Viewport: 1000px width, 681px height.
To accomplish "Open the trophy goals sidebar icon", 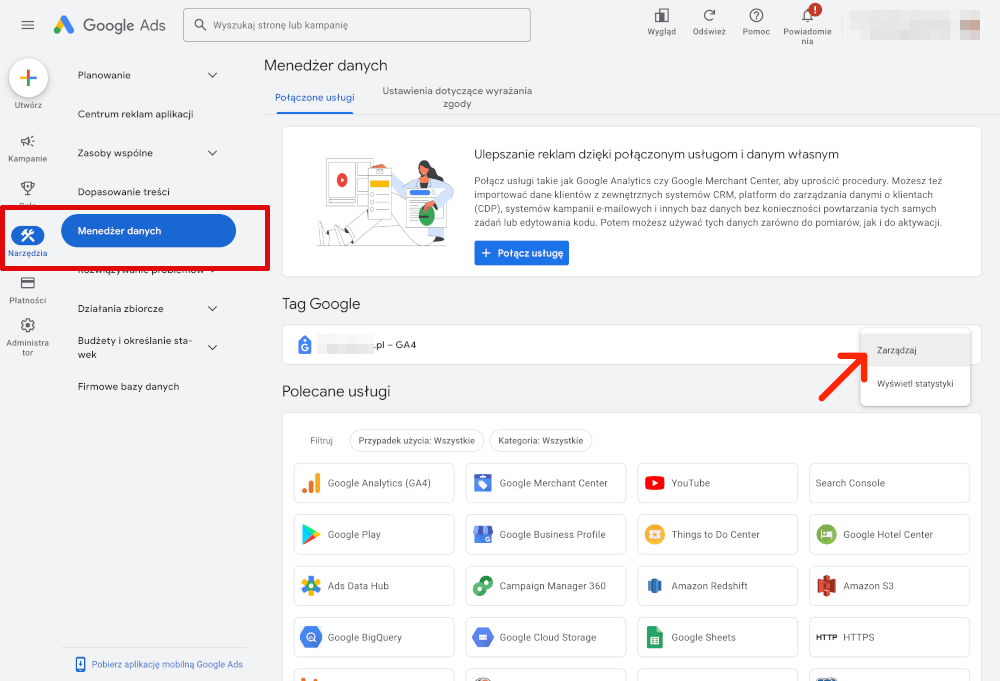I will coord(27,188).
